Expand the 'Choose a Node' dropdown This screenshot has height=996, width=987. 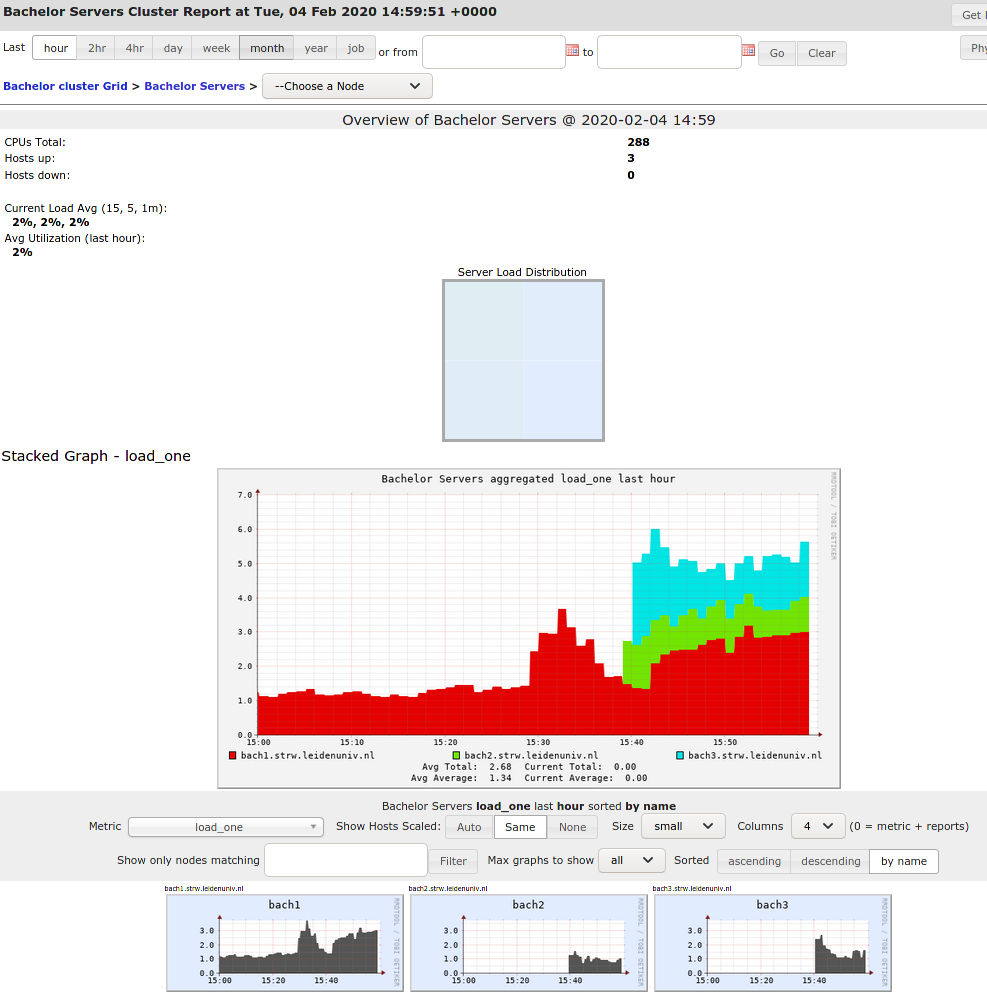click(347, 86)
